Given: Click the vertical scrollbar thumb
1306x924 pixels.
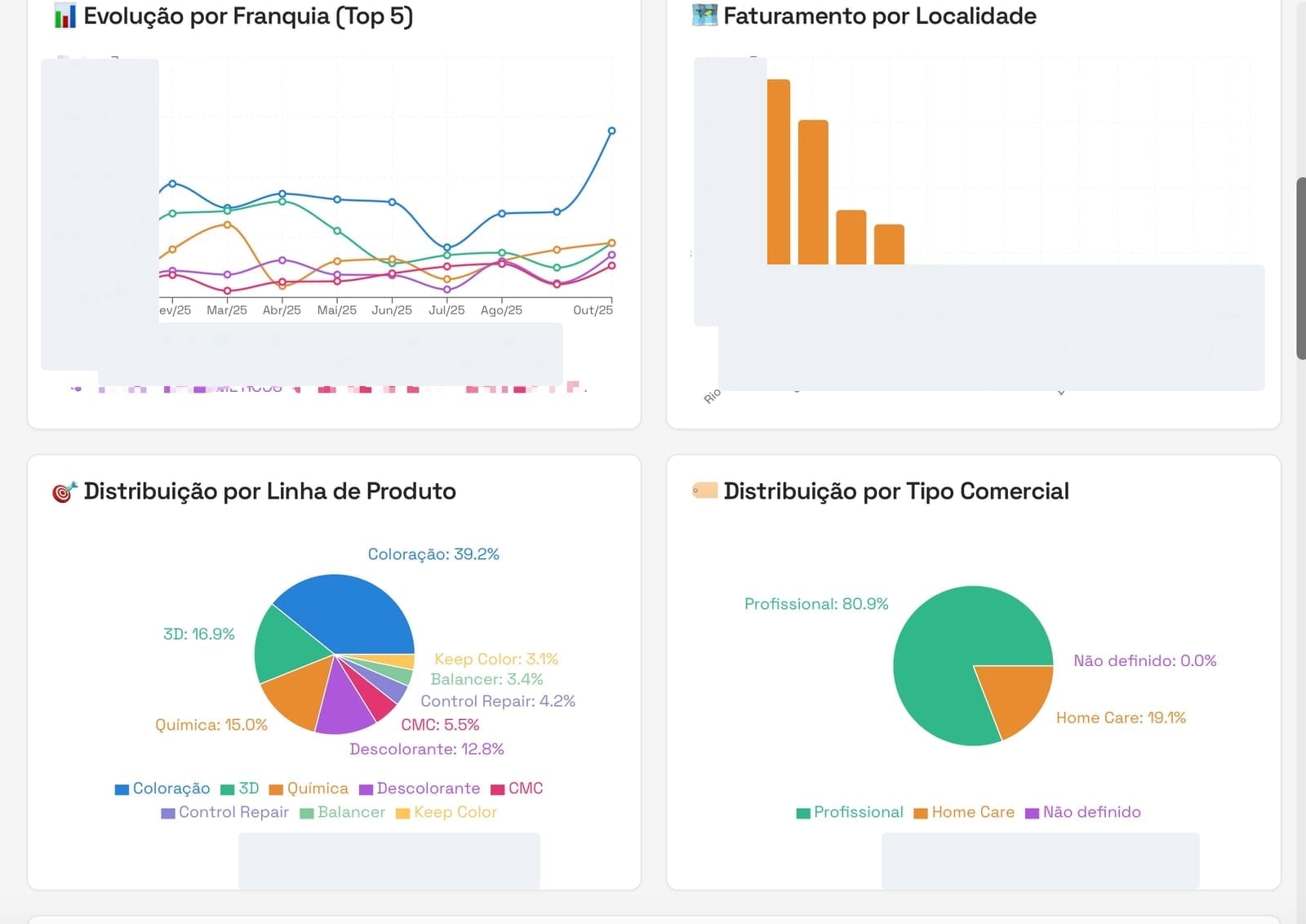Looking at the screenshot, I should coord(1301,268).
